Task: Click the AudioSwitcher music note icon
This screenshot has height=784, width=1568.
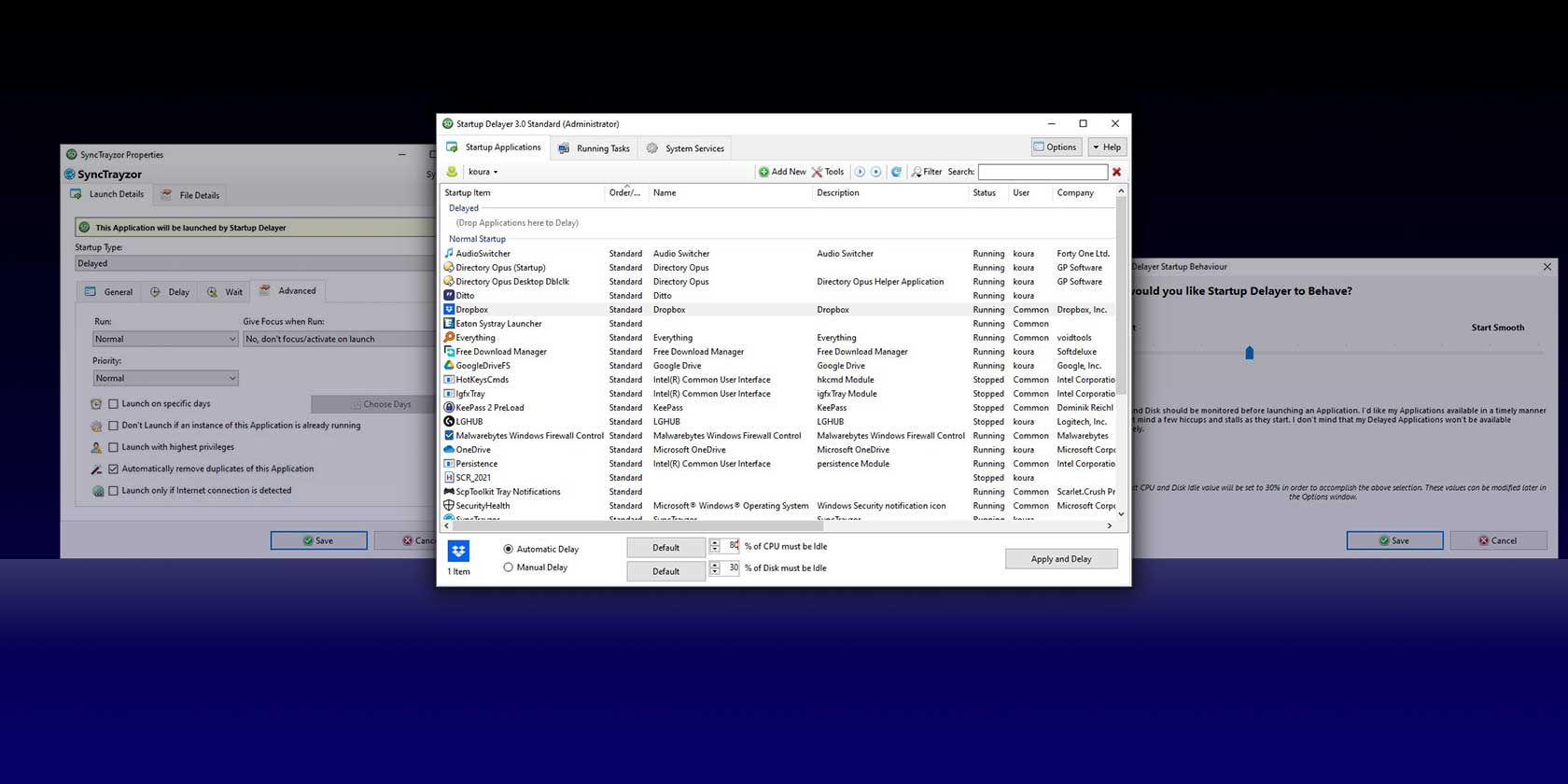Action: pos(449,253)
